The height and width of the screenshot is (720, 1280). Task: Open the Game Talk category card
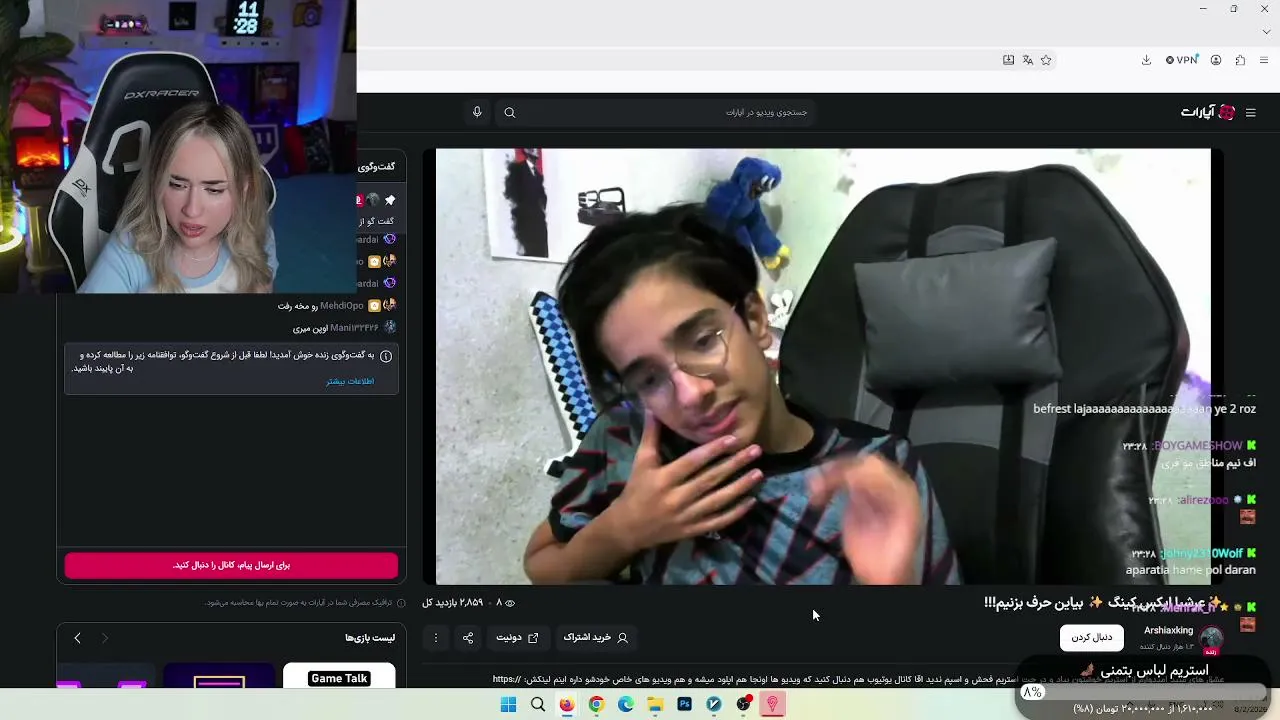[339, 676]
